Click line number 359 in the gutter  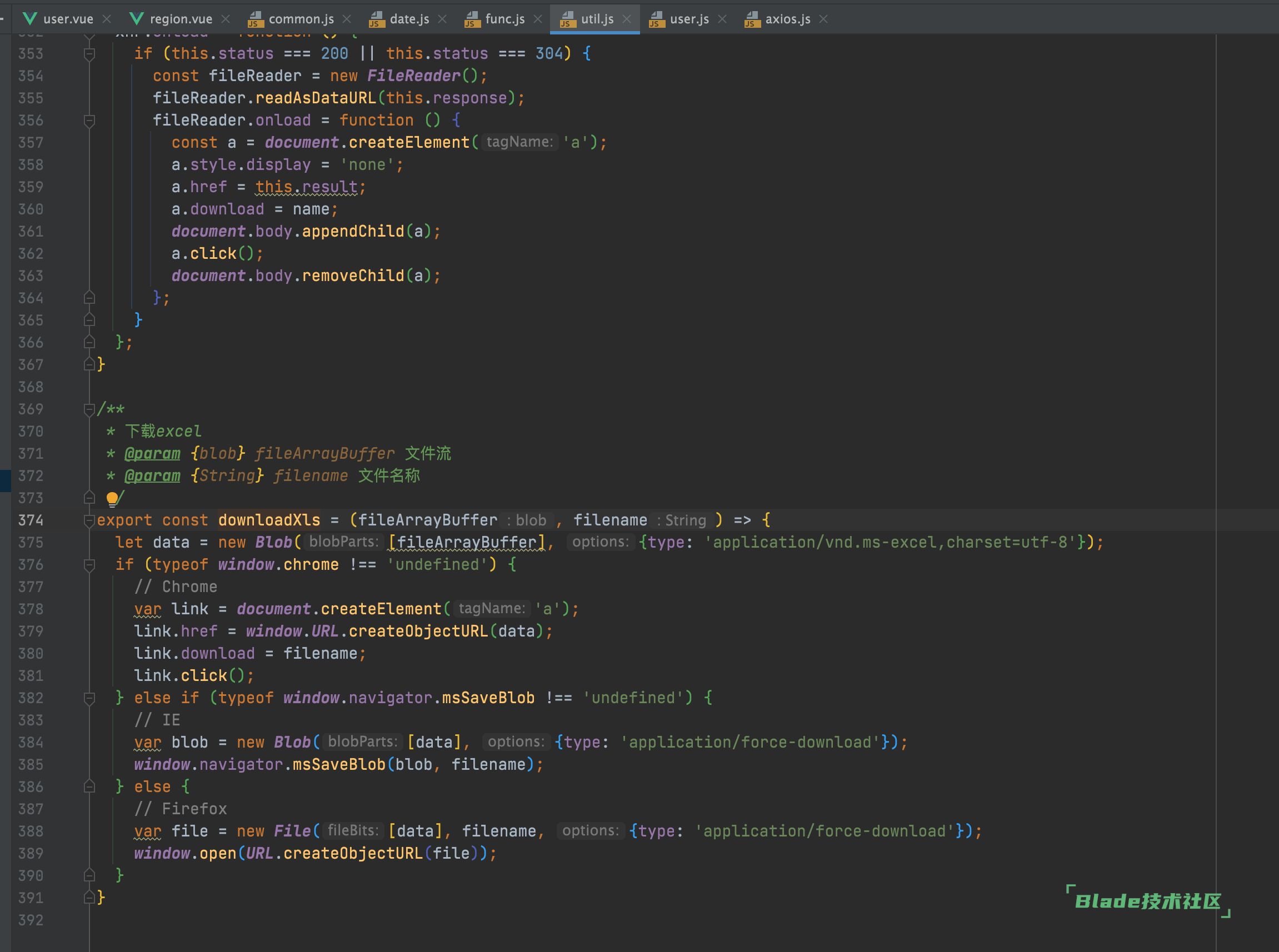(x=31, y=187)
